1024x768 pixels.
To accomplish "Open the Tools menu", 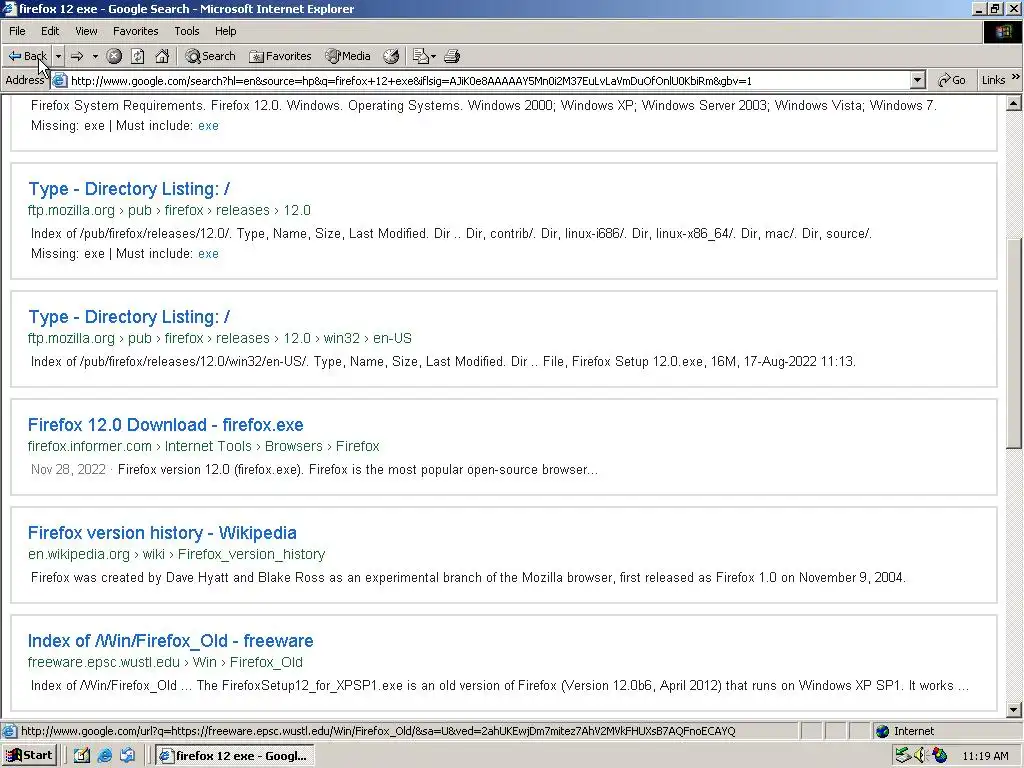I will tap(186, 31).
